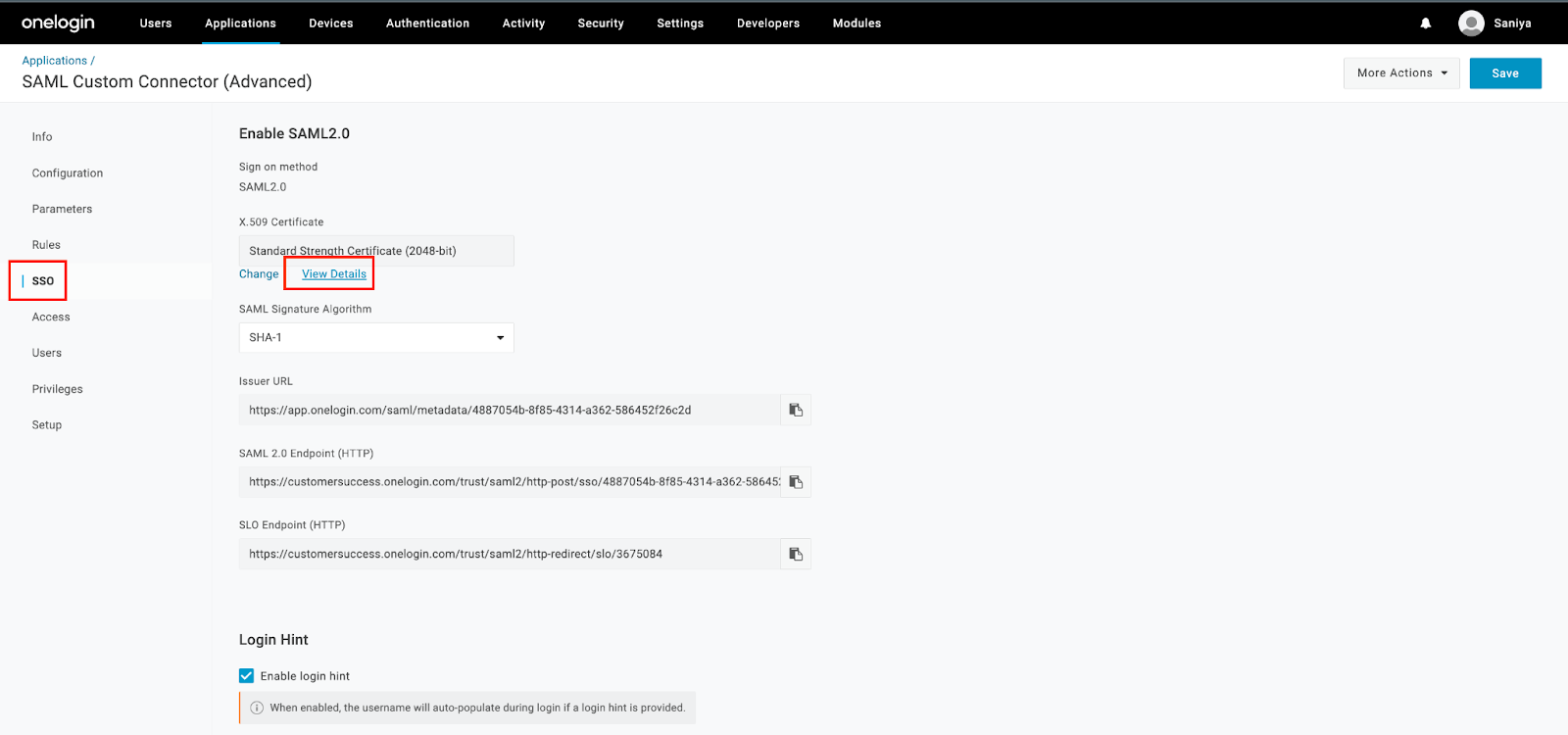Switch to the Users sidebar tab
Screen dimensions: 1568x735
tap(47, 353)
